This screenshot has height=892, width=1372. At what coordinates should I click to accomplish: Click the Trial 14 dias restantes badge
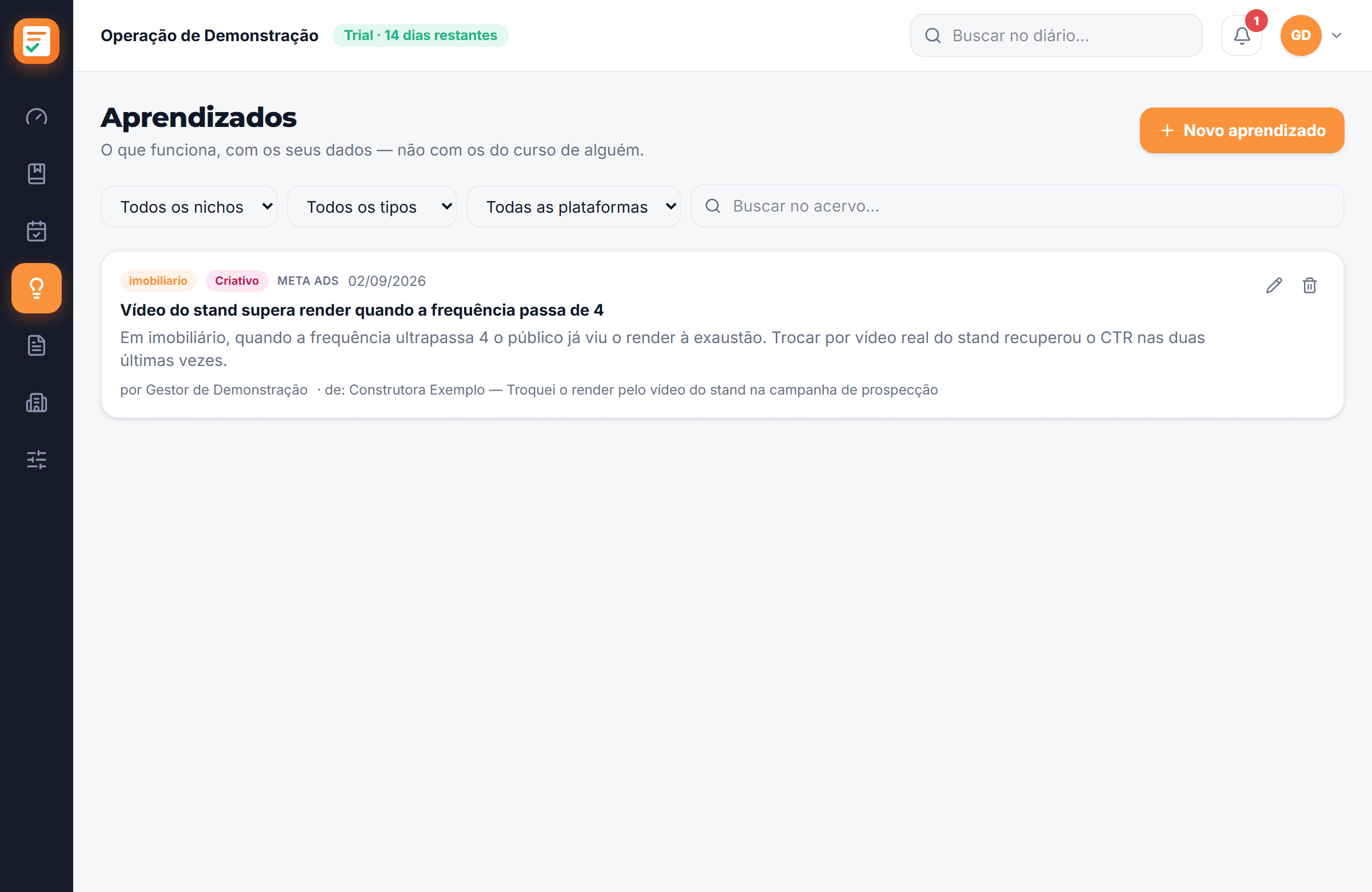420,35
